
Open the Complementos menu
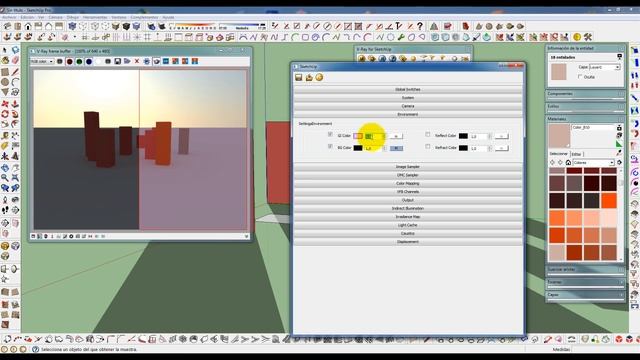tap(144, 18)
